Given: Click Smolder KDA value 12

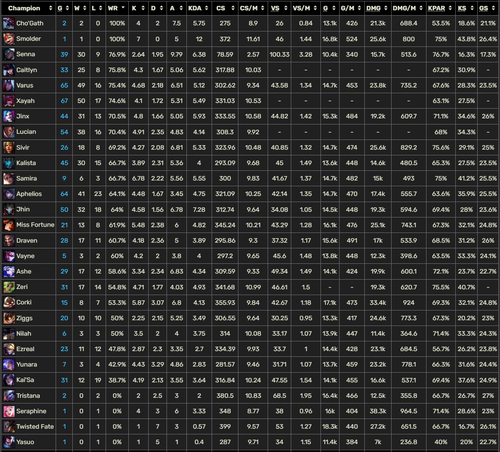Looking at the screenshot, I should click(x=199, y=39).
